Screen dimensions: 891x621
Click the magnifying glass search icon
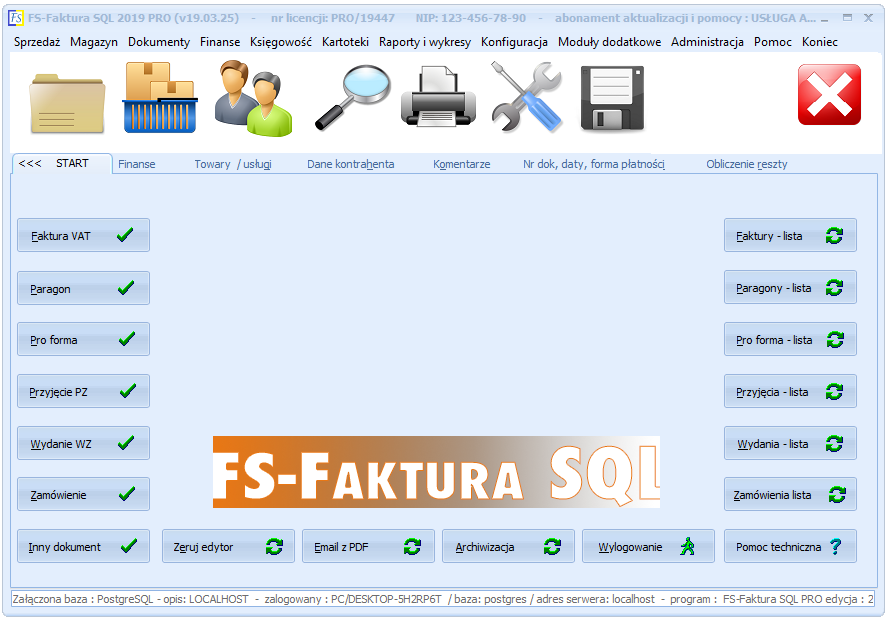click(353, 97)
